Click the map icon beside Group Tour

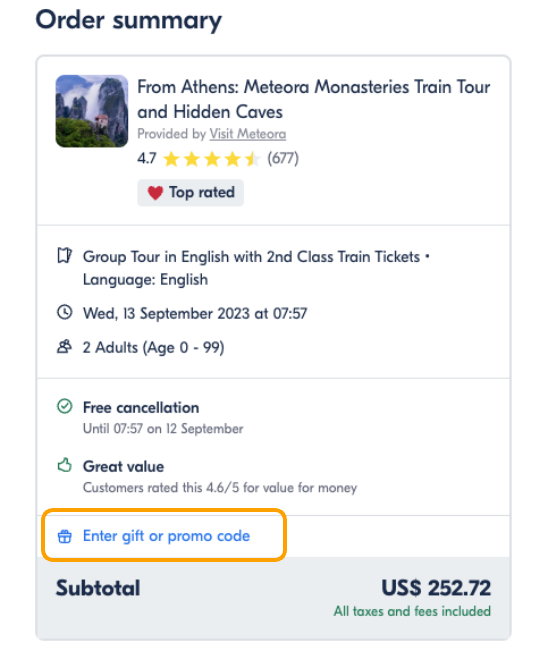65,256
